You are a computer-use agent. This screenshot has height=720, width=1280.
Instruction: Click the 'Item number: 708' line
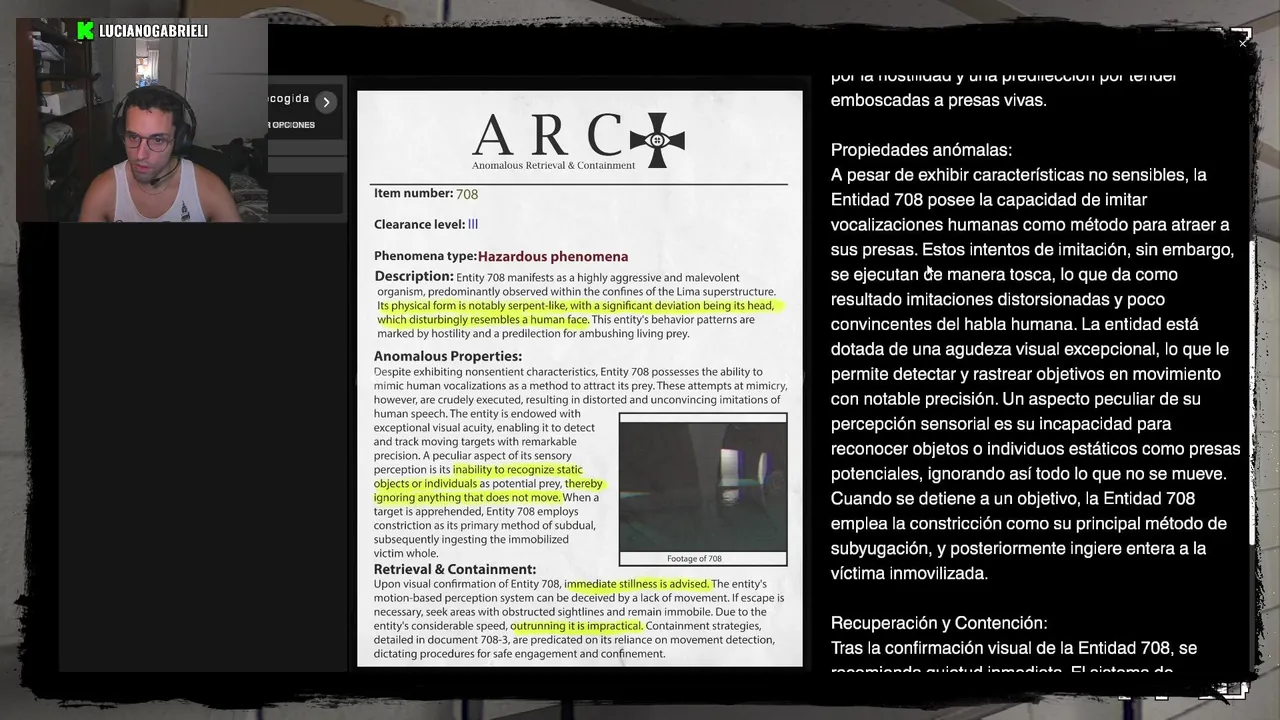[x=426, y=193]
